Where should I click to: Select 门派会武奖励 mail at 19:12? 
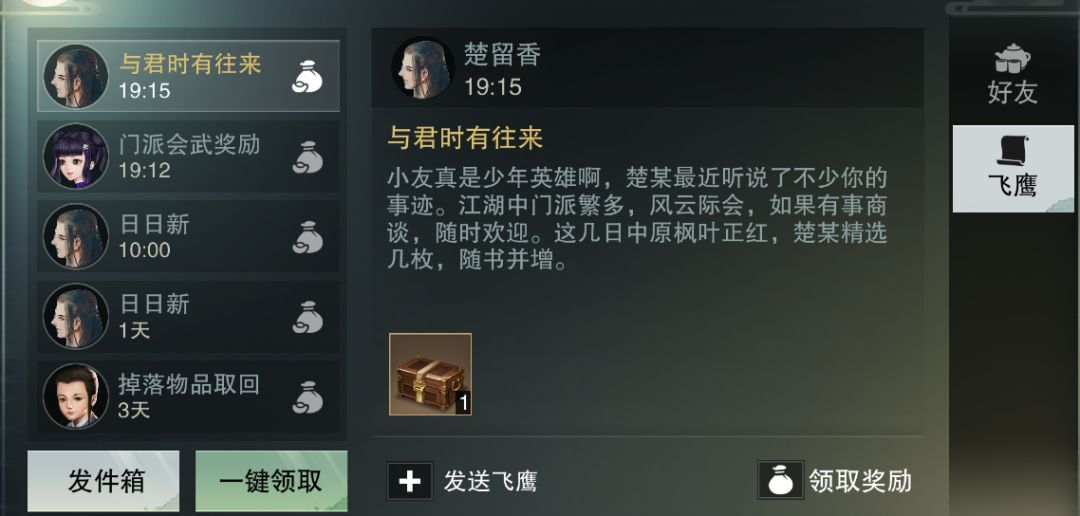[188, 157]
